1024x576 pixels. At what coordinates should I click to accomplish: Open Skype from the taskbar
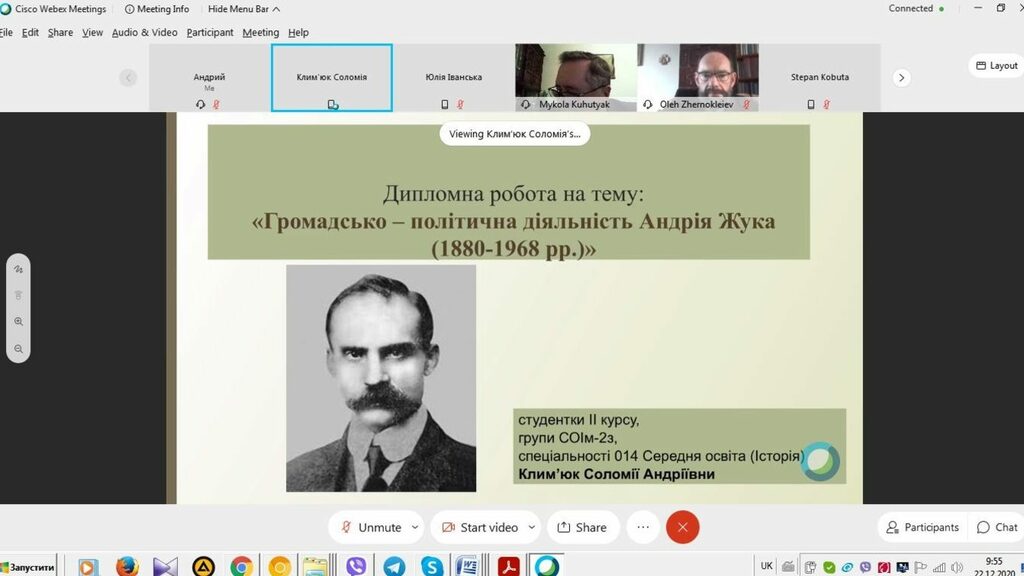[x=432, y=567]
